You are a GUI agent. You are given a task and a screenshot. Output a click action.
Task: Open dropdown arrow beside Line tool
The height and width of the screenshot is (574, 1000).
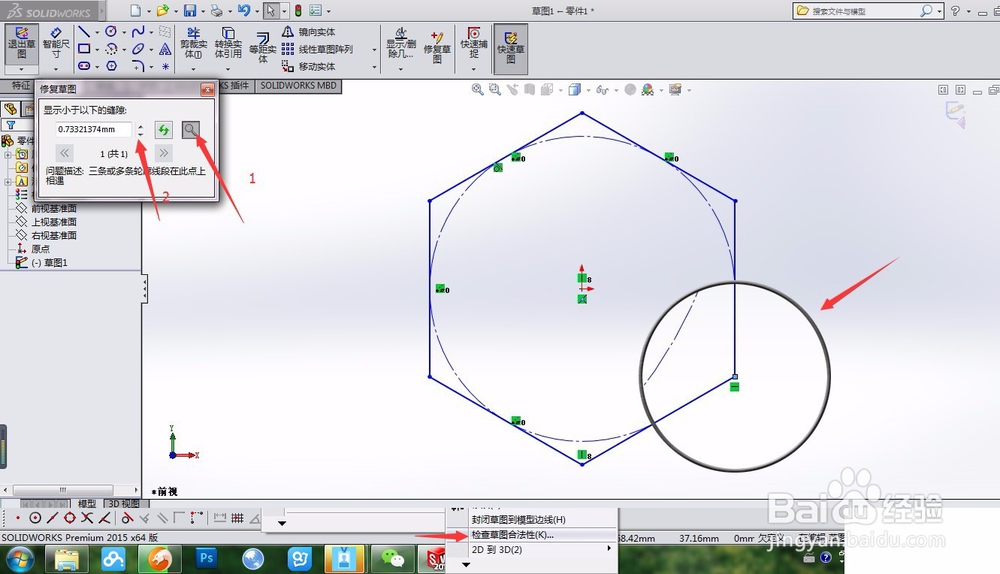[x=97, y=32]
